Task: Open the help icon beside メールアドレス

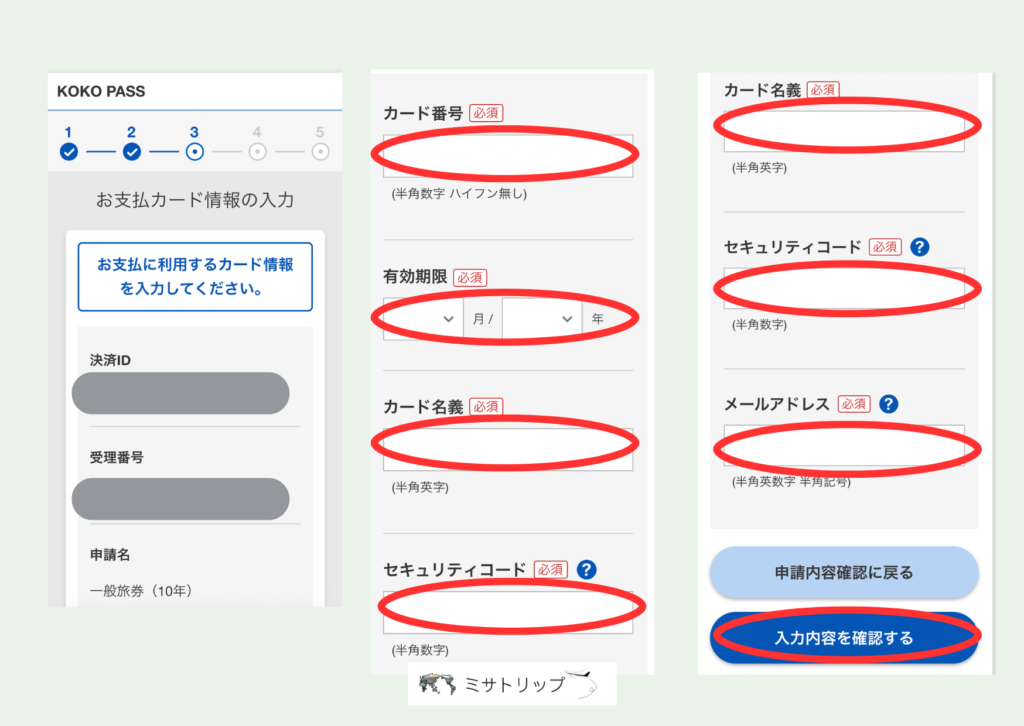Action: click(888, 404)
